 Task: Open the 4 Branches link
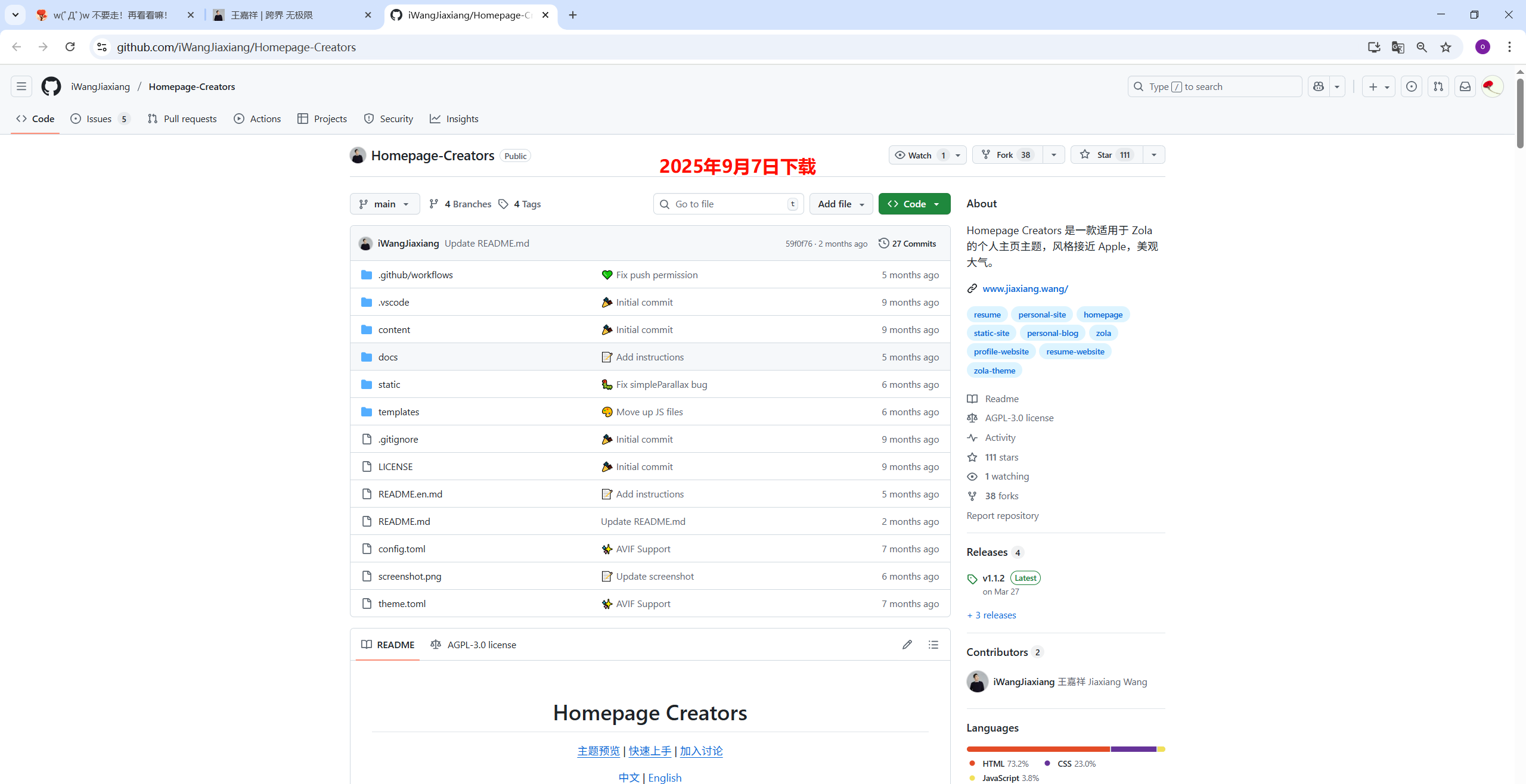tap(460, 204)
